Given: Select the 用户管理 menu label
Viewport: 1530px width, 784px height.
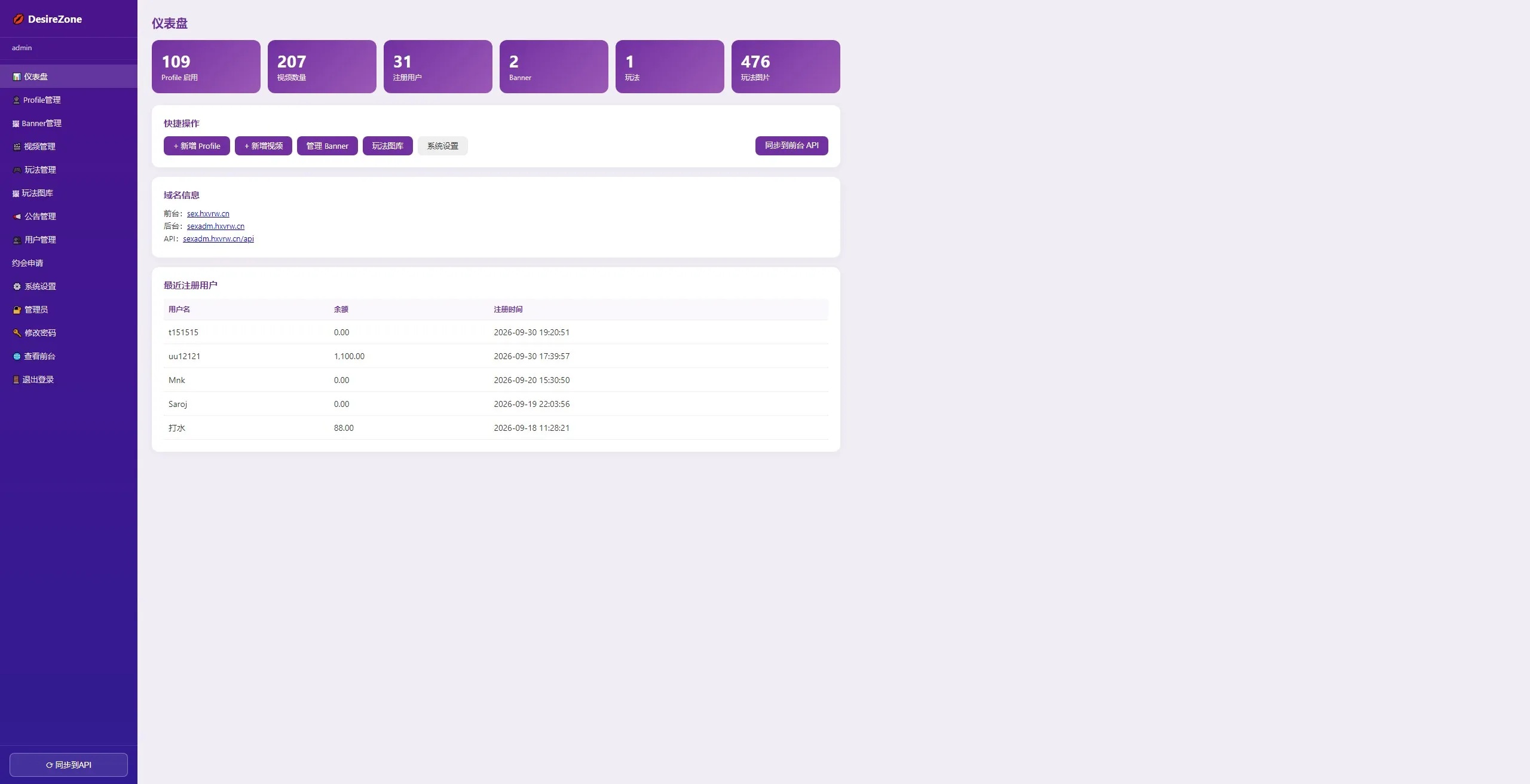Looking at the screenshot, I should [40, 240].
